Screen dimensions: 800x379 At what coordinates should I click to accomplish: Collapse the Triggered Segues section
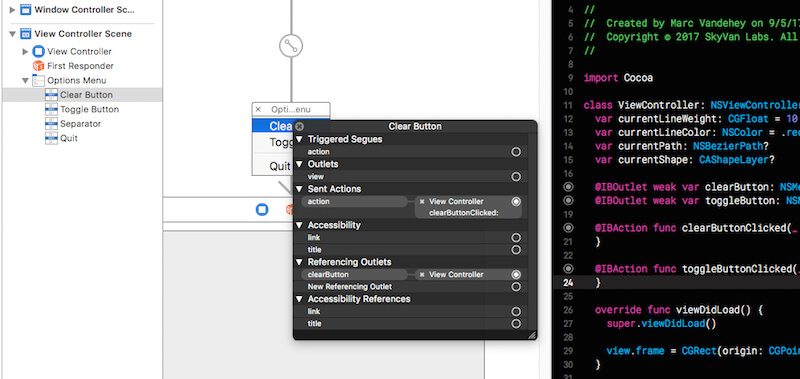click(x=299, y=139)
